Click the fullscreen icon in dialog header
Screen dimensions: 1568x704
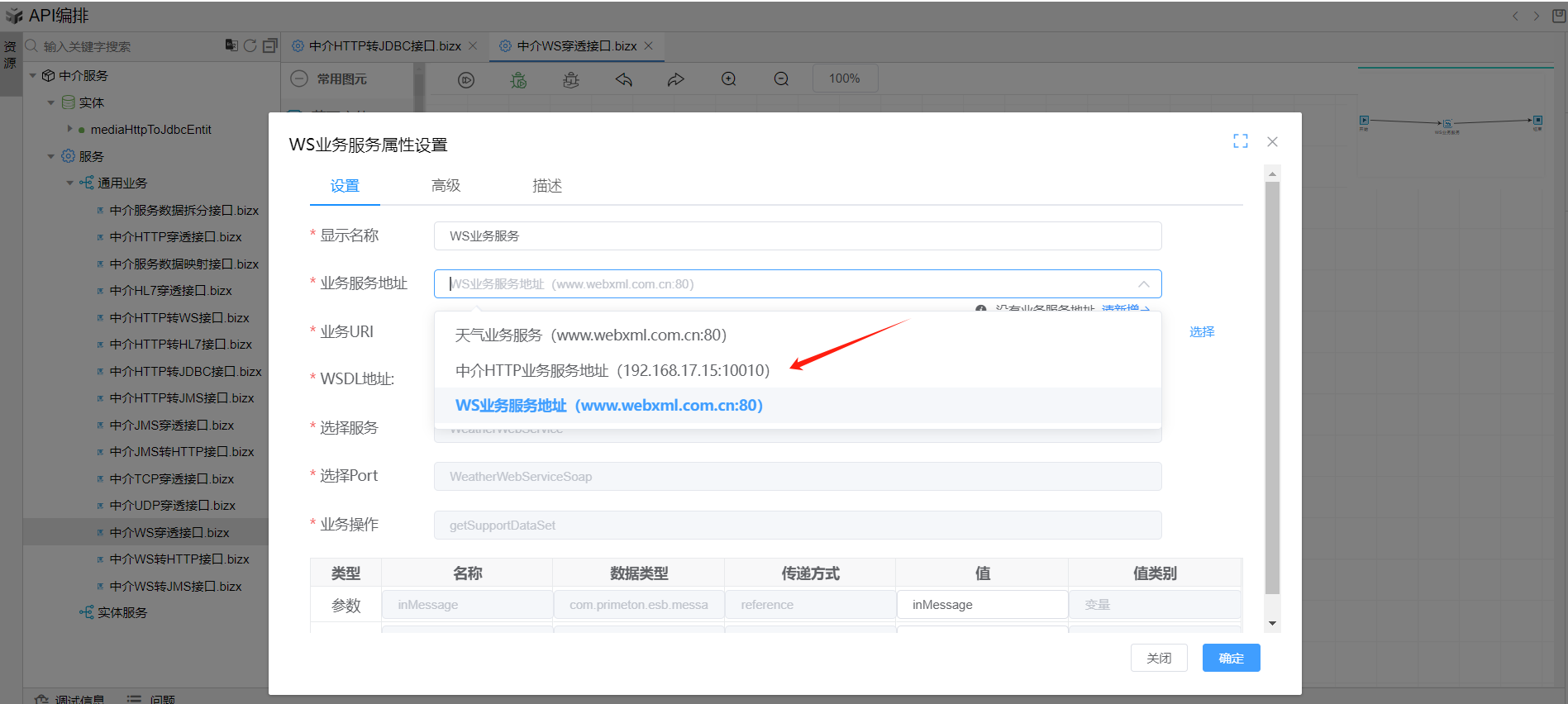click(x=1240, y=141)
